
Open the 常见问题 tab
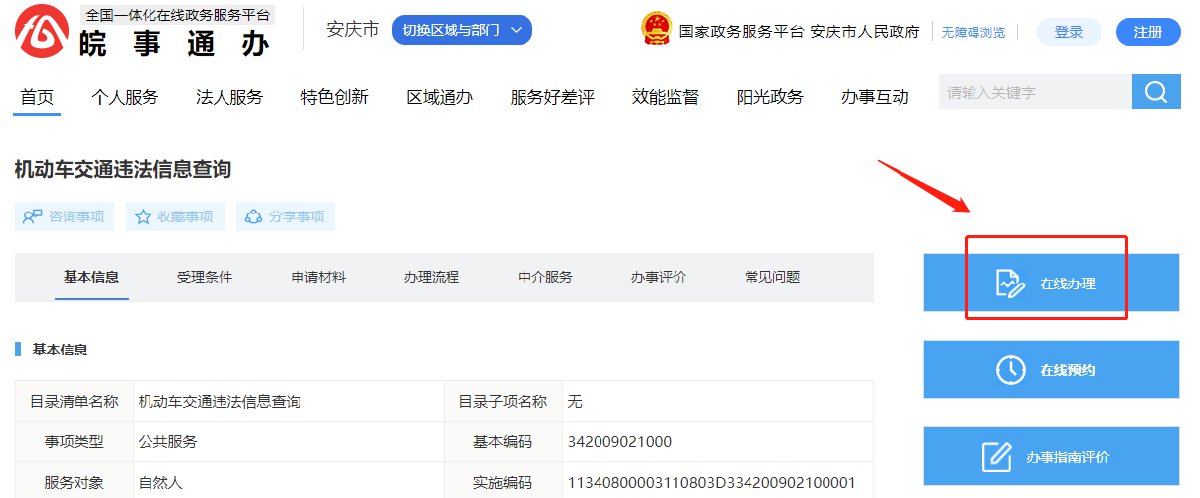click(772, 277)
